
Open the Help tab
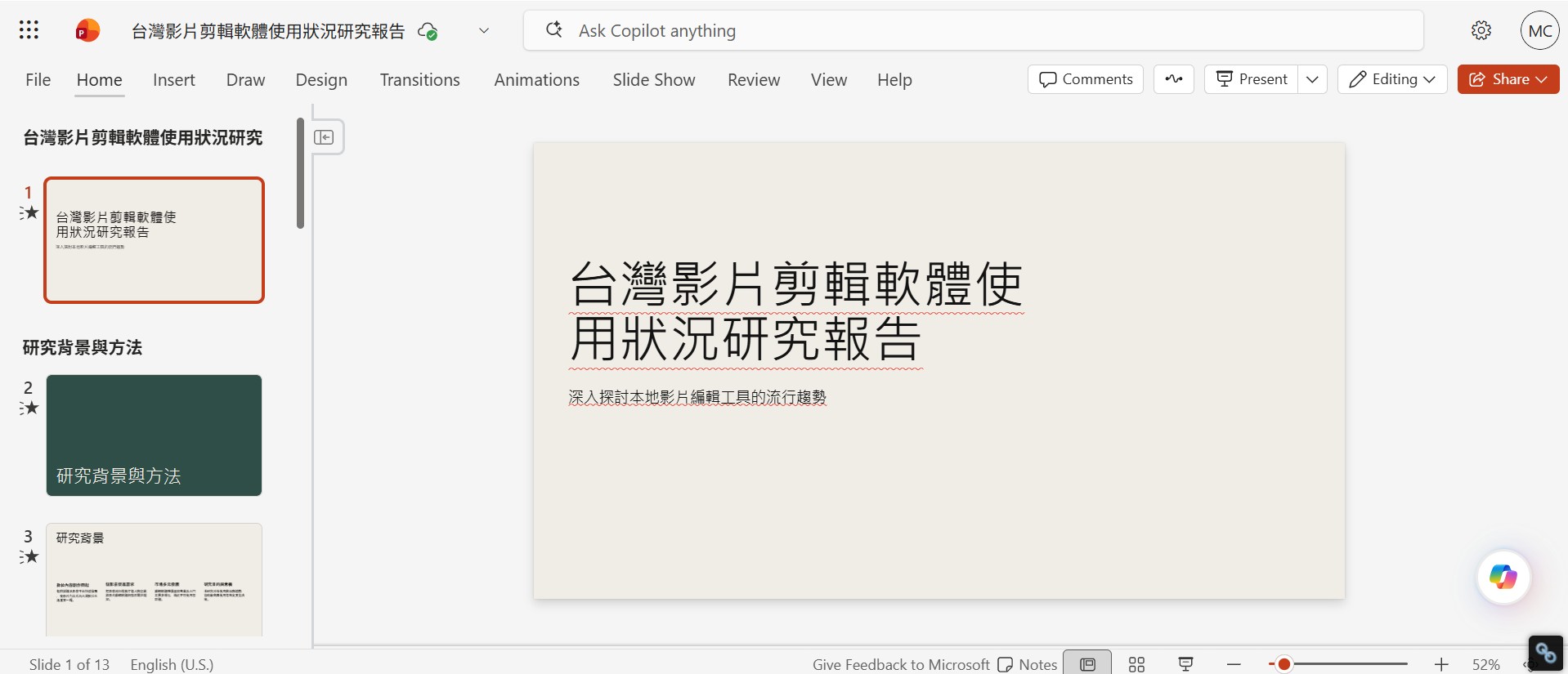pyautogui.click(x=894, y=80)
